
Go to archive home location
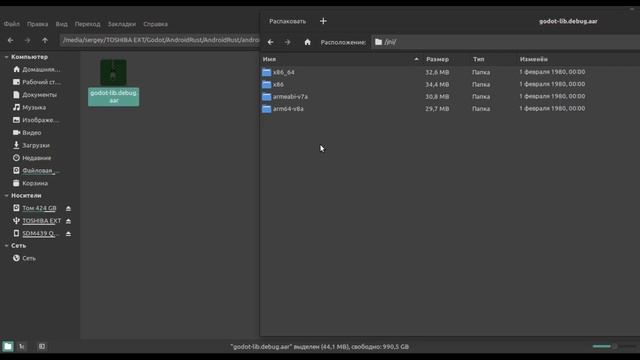pos(307,42)
